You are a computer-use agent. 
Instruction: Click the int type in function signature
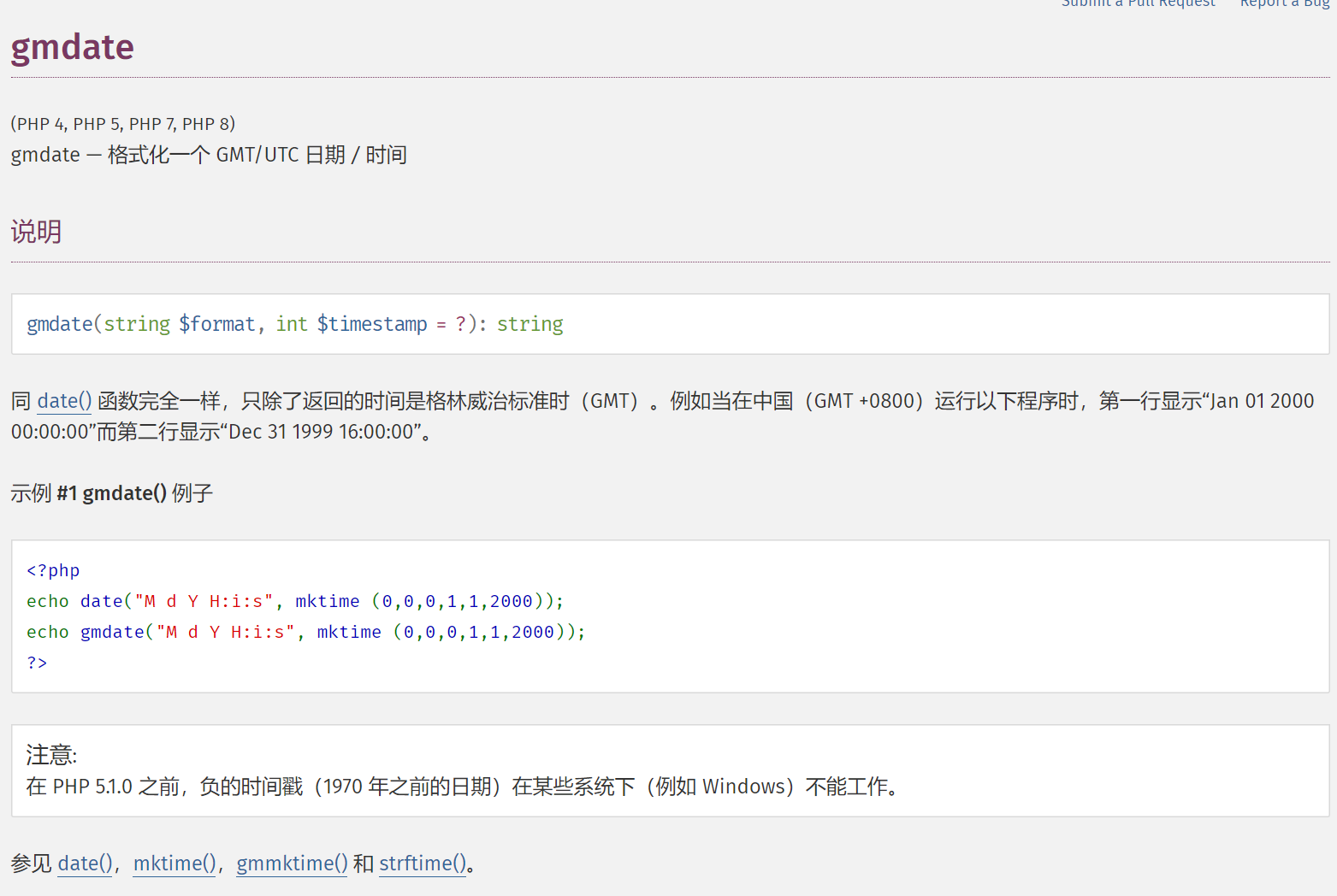pos(291,324)
